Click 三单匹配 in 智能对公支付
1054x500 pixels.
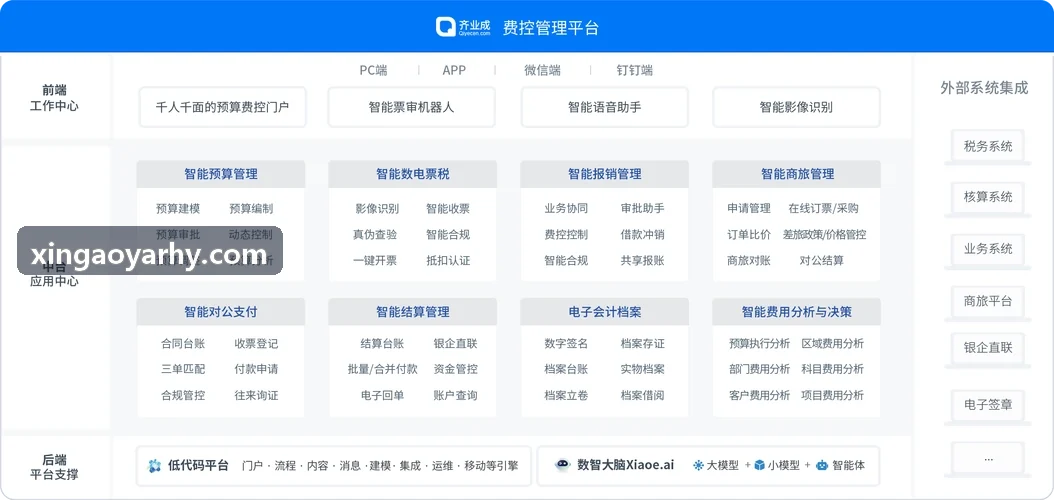pyautogui.click(x=183, y=370)
